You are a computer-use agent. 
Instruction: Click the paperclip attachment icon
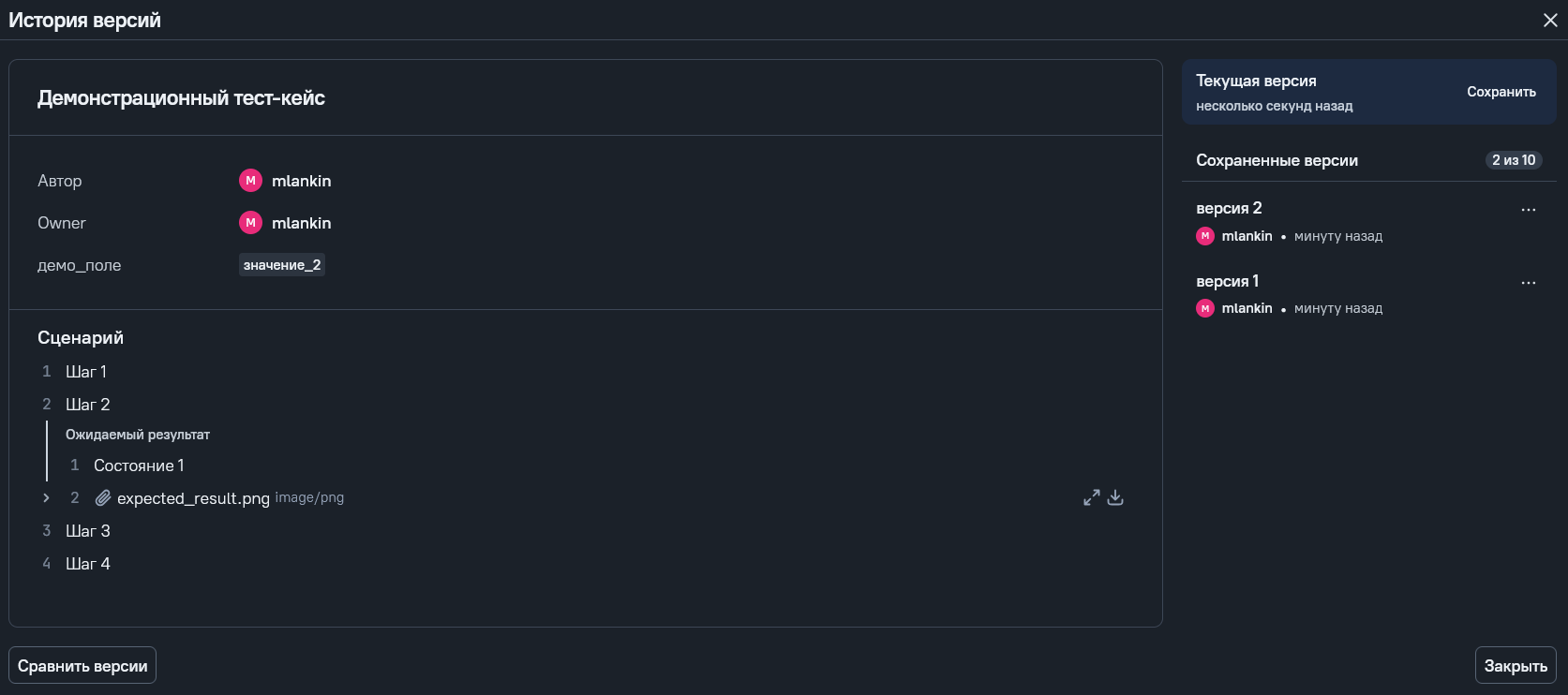[x=103, y=498]
